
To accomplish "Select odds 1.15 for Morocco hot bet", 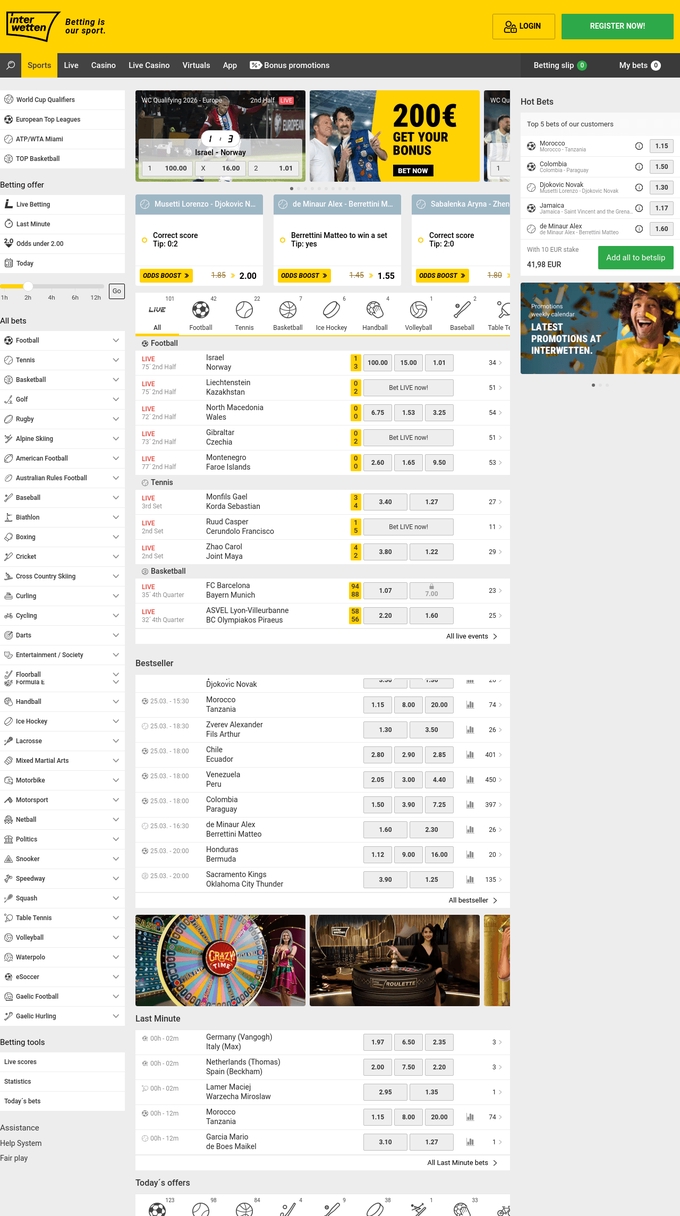I will (661, 146).
